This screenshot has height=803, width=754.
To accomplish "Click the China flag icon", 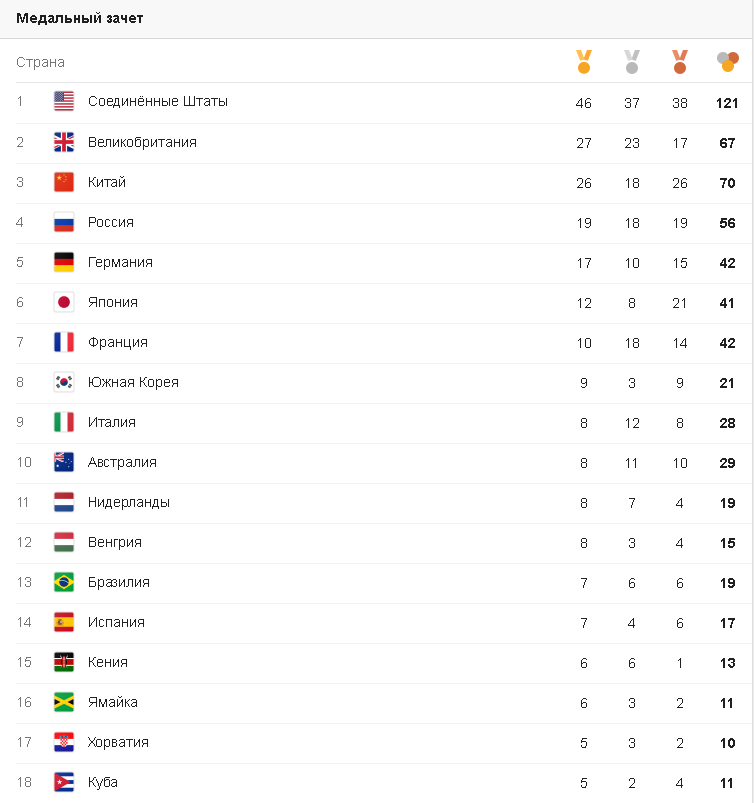I will 64,182.
